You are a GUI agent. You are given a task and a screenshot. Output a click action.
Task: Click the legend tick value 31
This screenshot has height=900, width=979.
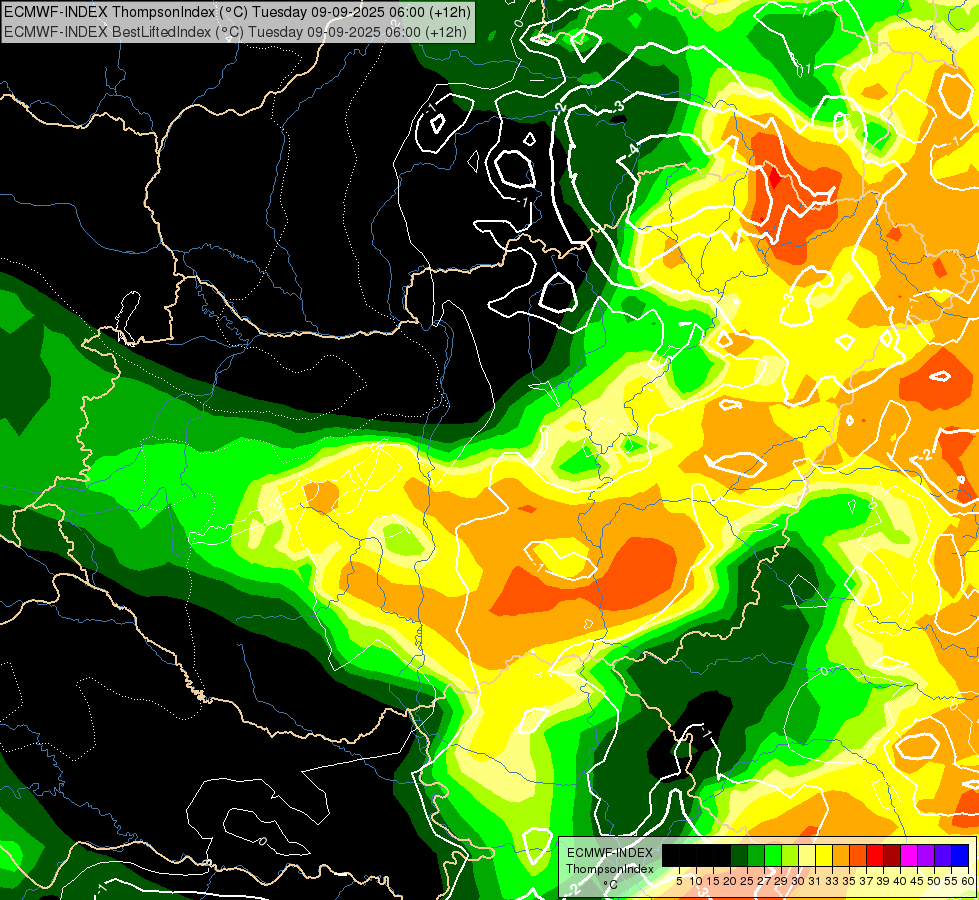tap(816, 881)
